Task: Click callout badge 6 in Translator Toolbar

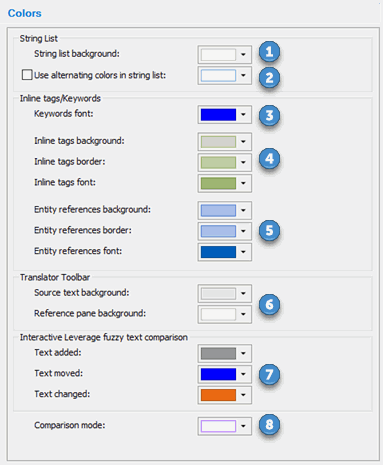Action: 269,304
